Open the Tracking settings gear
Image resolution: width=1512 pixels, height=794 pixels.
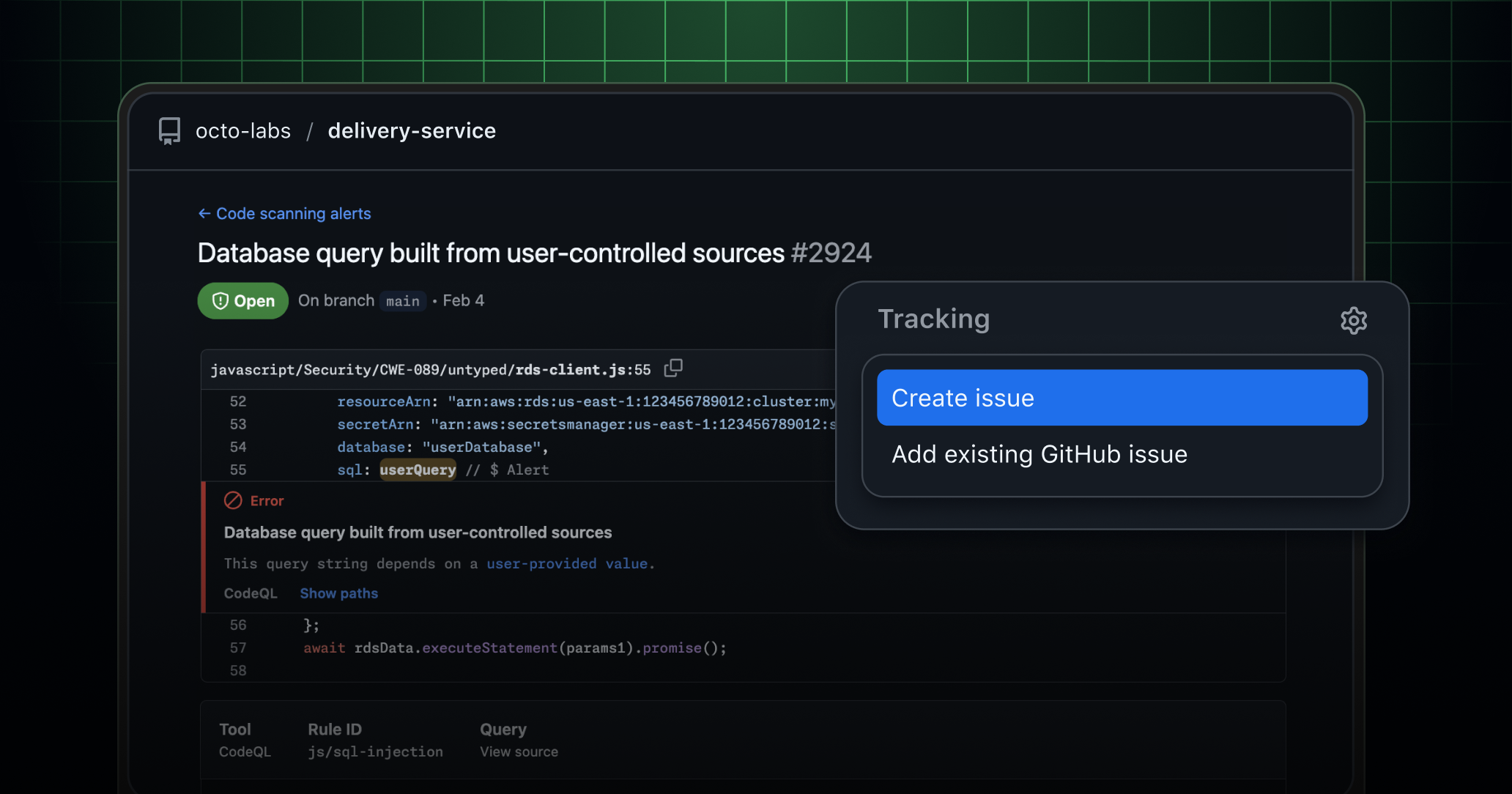pos(1354,320)
